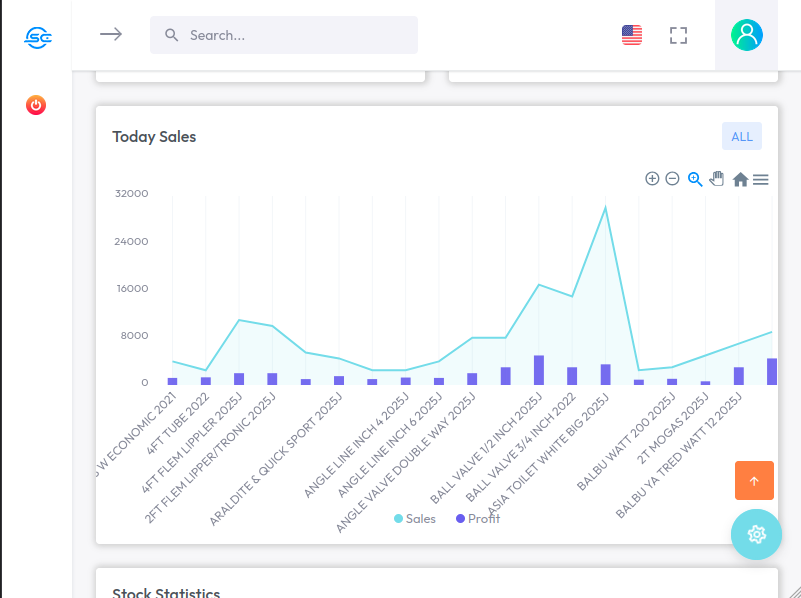Click the orange scroll-to-top button
This screenshot has height=598, width=801.
(x=754, y=480)
